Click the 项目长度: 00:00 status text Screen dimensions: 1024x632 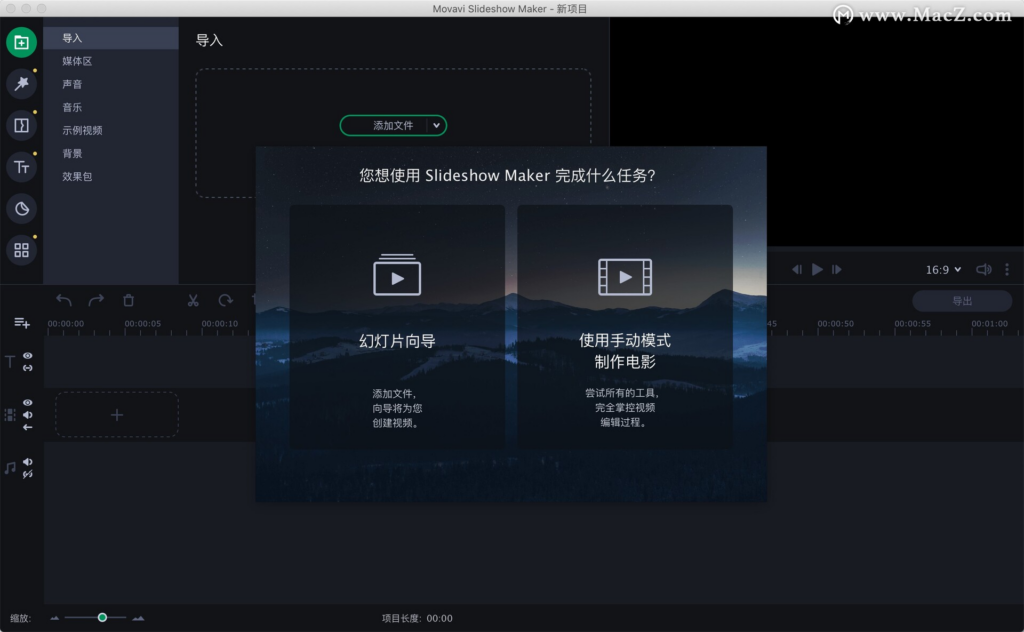417,618
